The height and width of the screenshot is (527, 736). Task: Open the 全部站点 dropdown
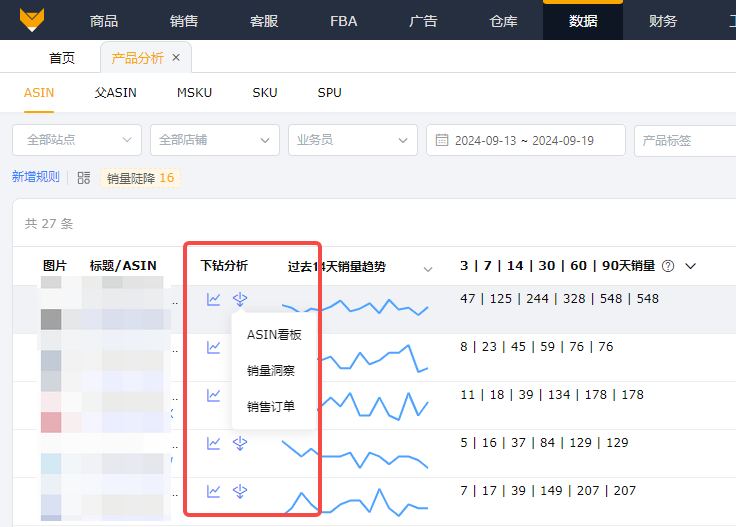pyautogui.click(x=77, y=140)
